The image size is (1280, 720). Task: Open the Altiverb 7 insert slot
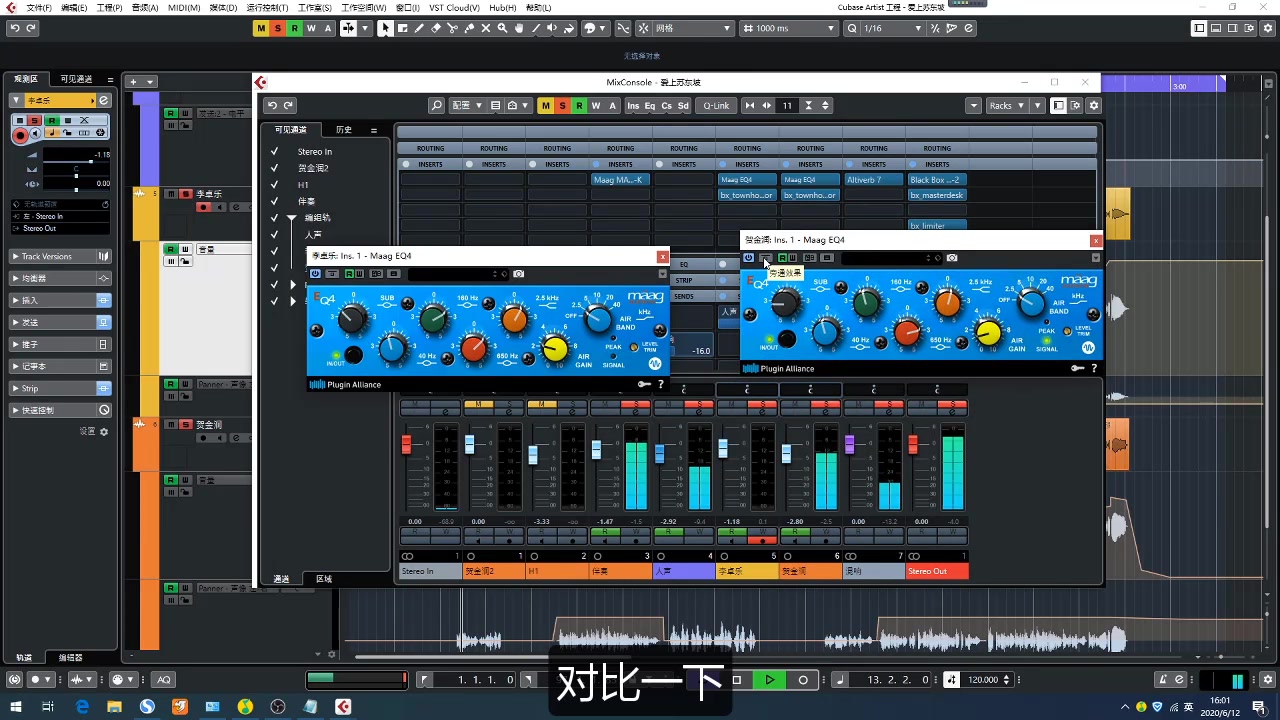click(x=874, y=180)
